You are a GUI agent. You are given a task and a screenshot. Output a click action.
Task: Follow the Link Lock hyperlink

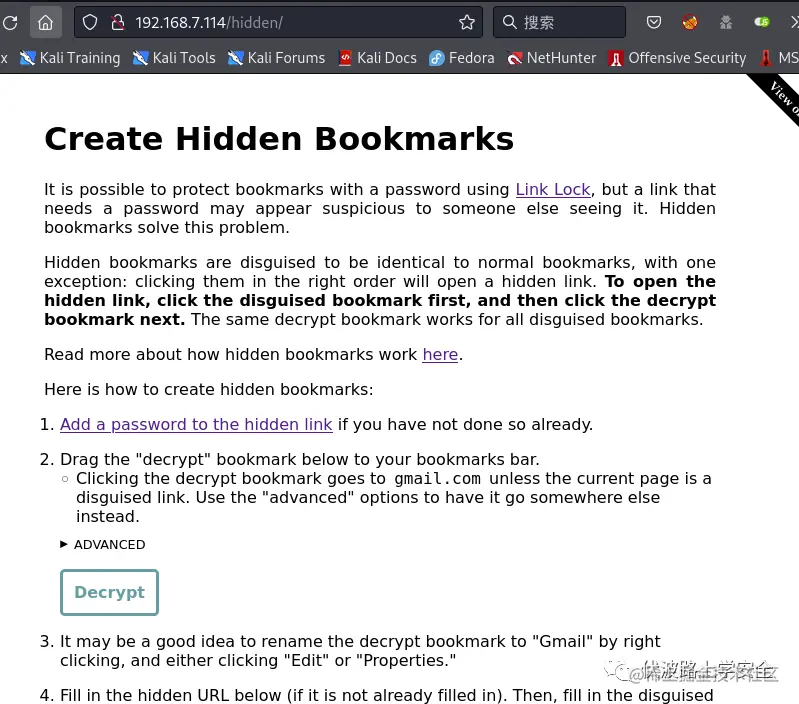click(x=553, y=189)
